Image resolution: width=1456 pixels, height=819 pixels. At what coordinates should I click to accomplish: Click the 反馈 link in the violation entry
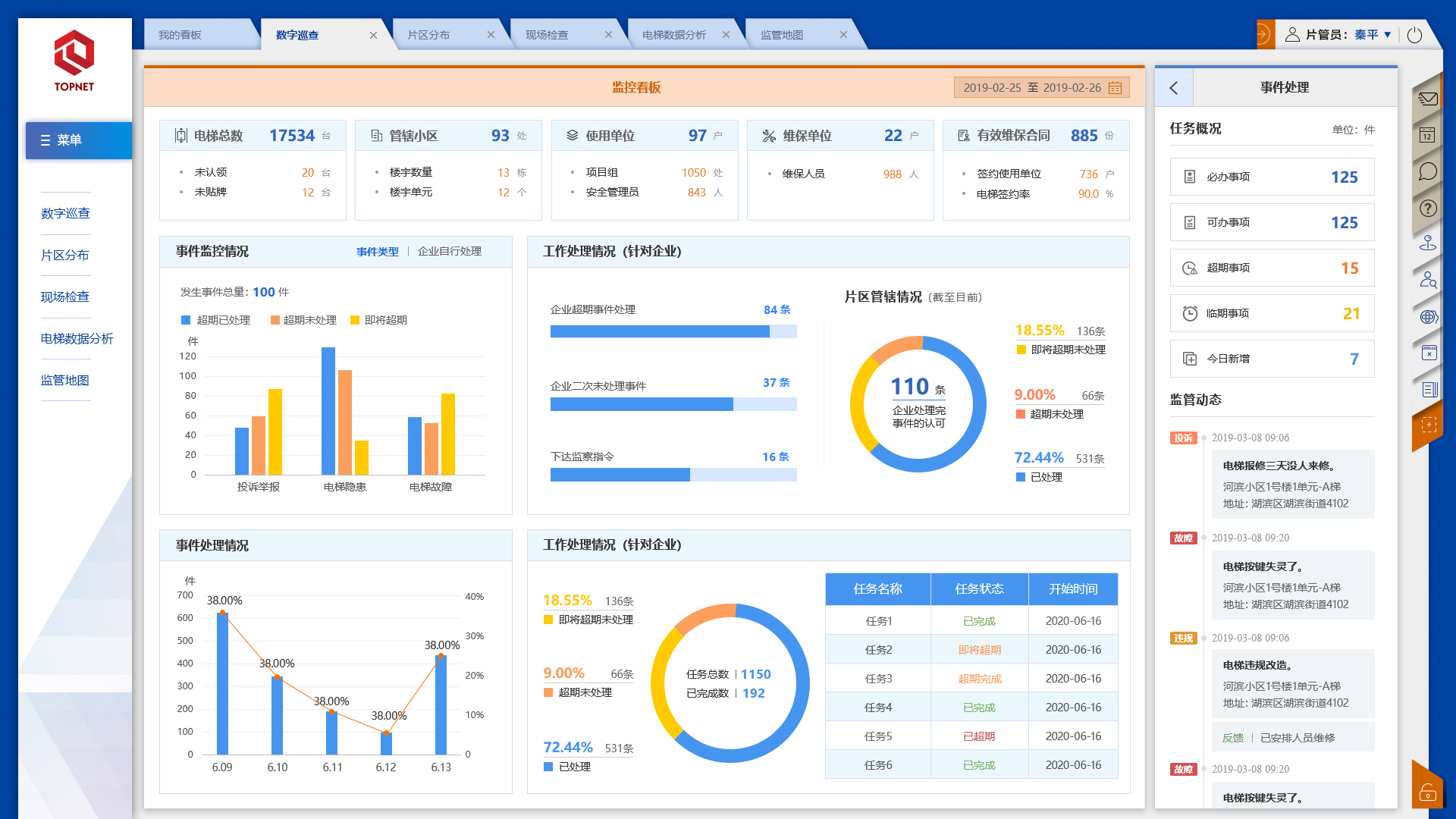(1232, 738)
